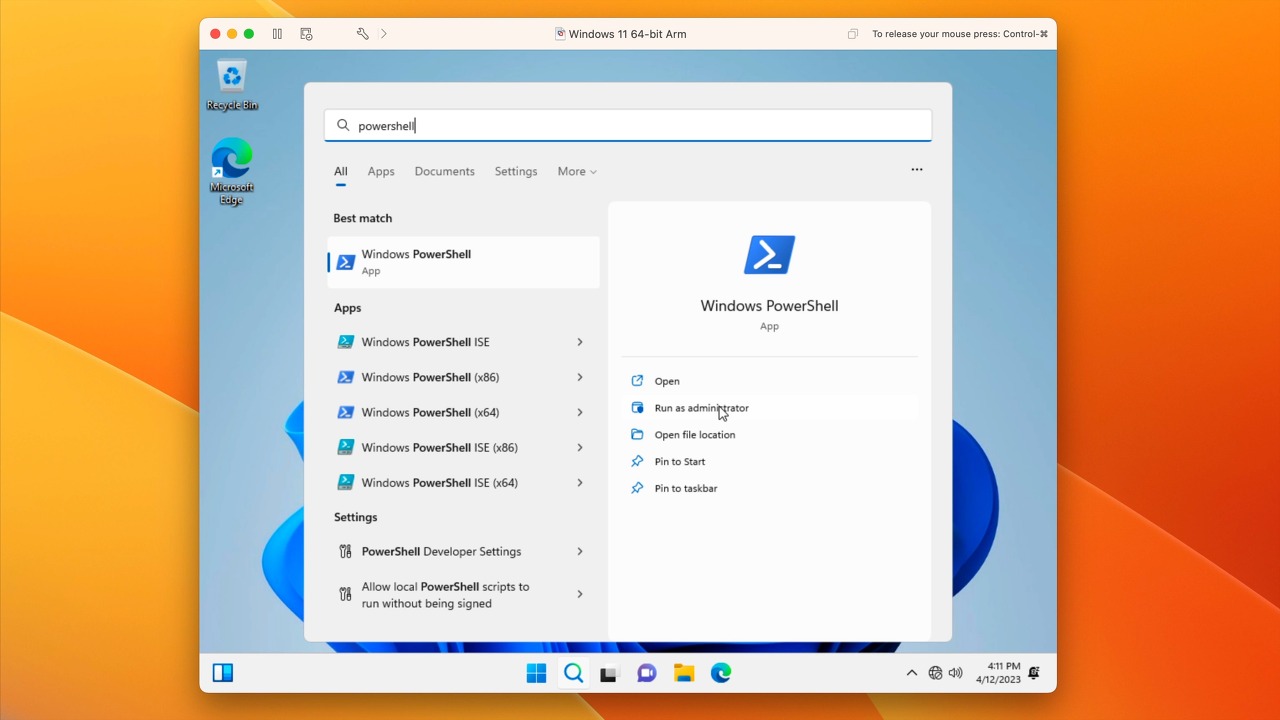Open the wrench settings in VMware toolbar
Viewport: 1280px width, 720px height.
point(363,34)
